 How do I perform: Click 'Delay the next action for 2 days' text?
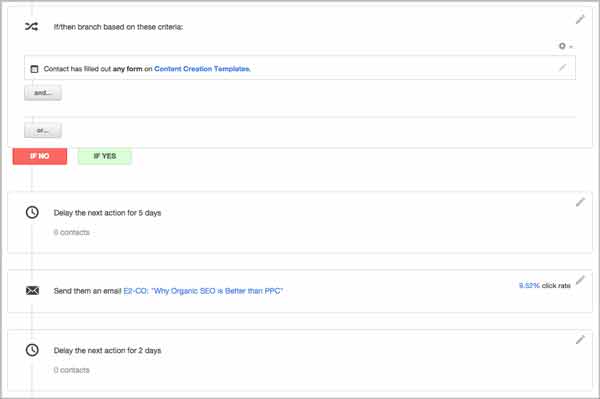pyautogui.click(x=107, y=350)
